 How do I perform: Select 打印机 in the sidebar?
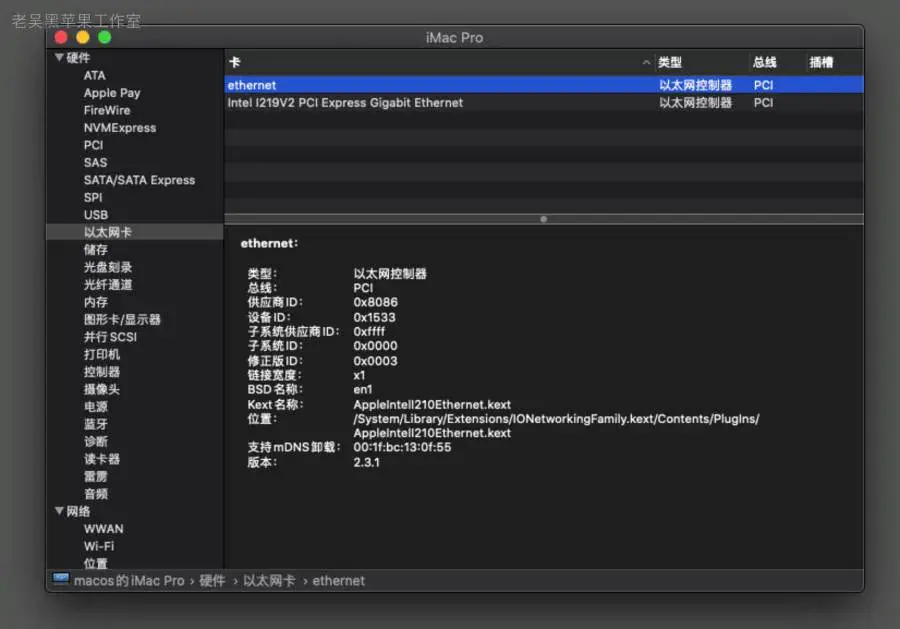[102, 354]
